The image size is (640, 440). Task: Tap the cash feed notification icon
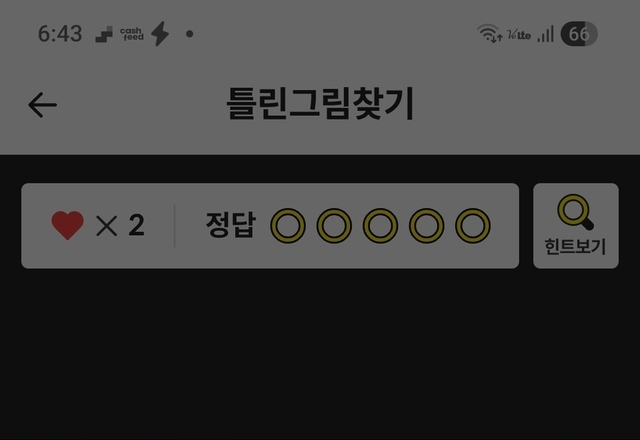click(131, 34)
